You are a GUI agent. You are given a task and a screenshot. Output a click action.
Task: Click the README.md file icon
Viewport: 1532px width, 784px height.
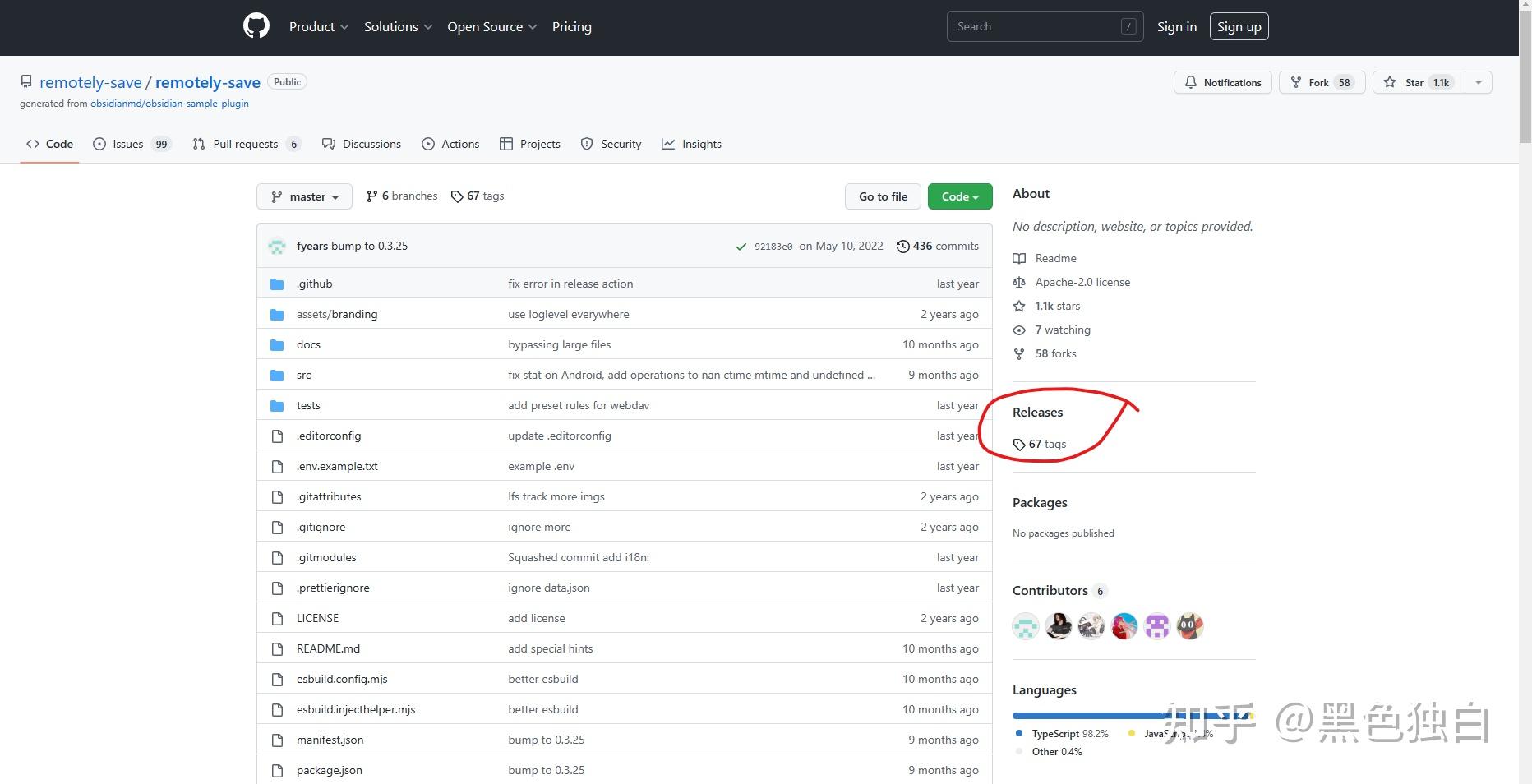coord(277,648)
